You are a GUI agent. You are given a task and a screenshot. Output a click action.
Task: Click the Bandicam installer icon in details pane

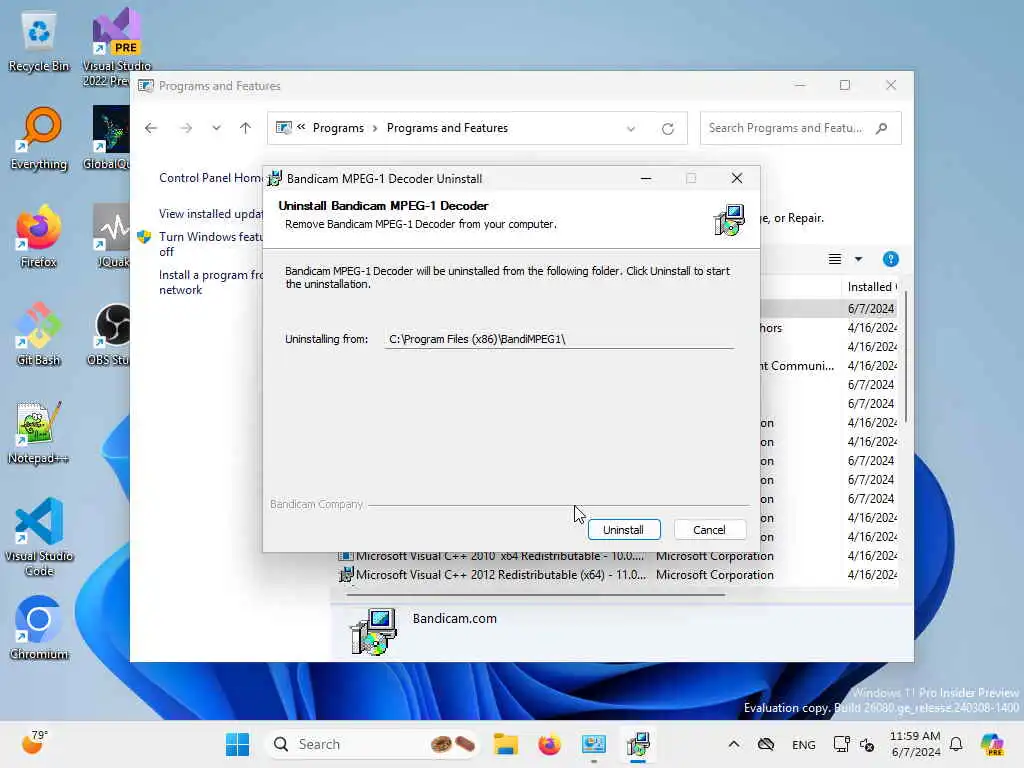coord(374,632)
